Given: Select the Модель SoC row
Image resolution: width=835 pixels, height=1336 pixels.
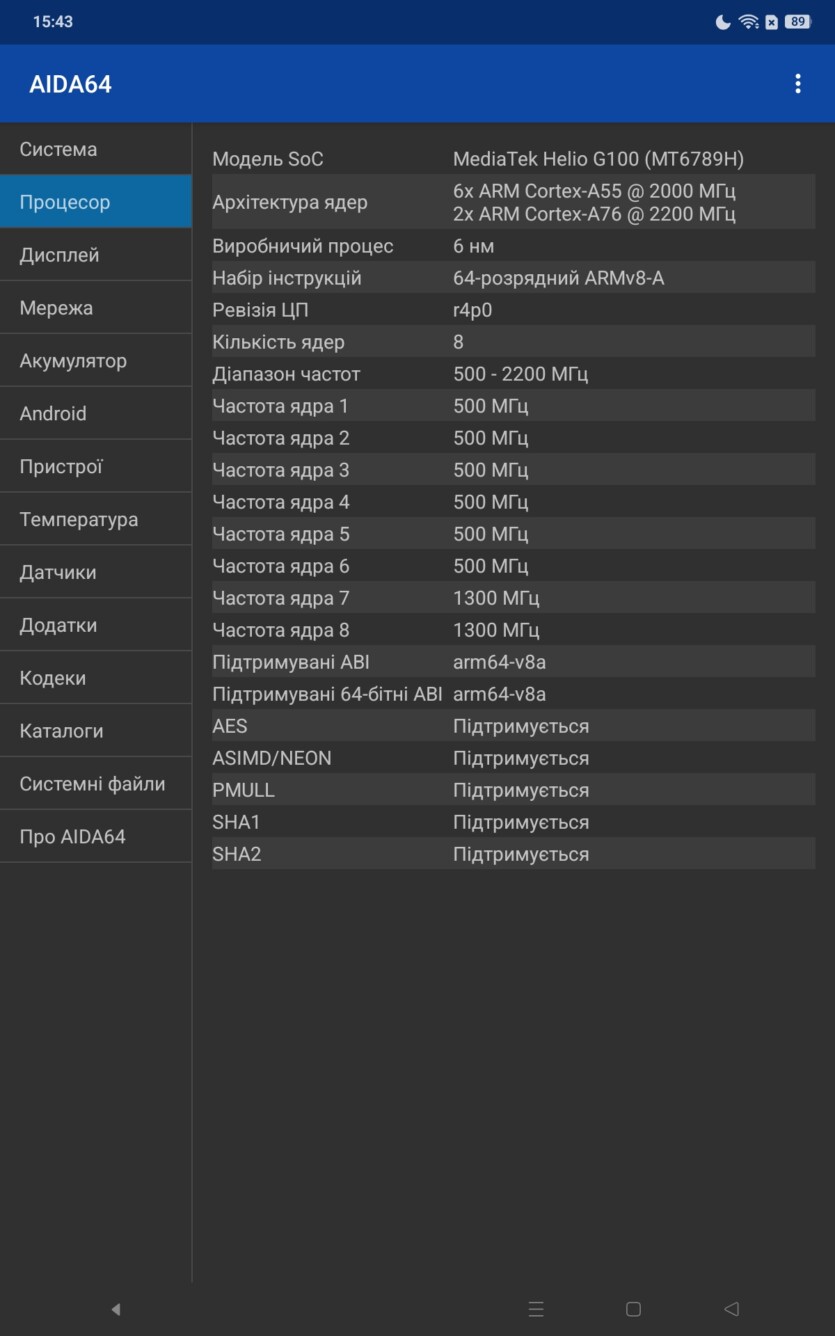Looking at the screenshot, I should point(513,159).
